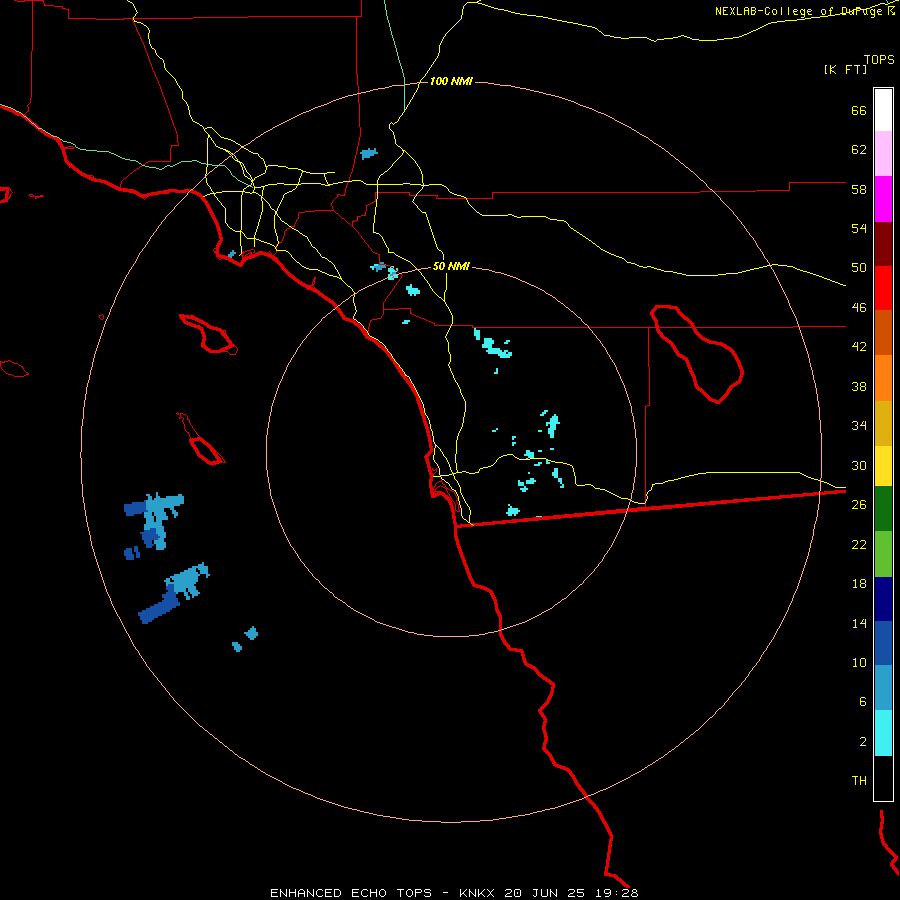Select the KNKX station identifier in the title
This screenshot has height=900, width=900.
[x=479, y=893]
